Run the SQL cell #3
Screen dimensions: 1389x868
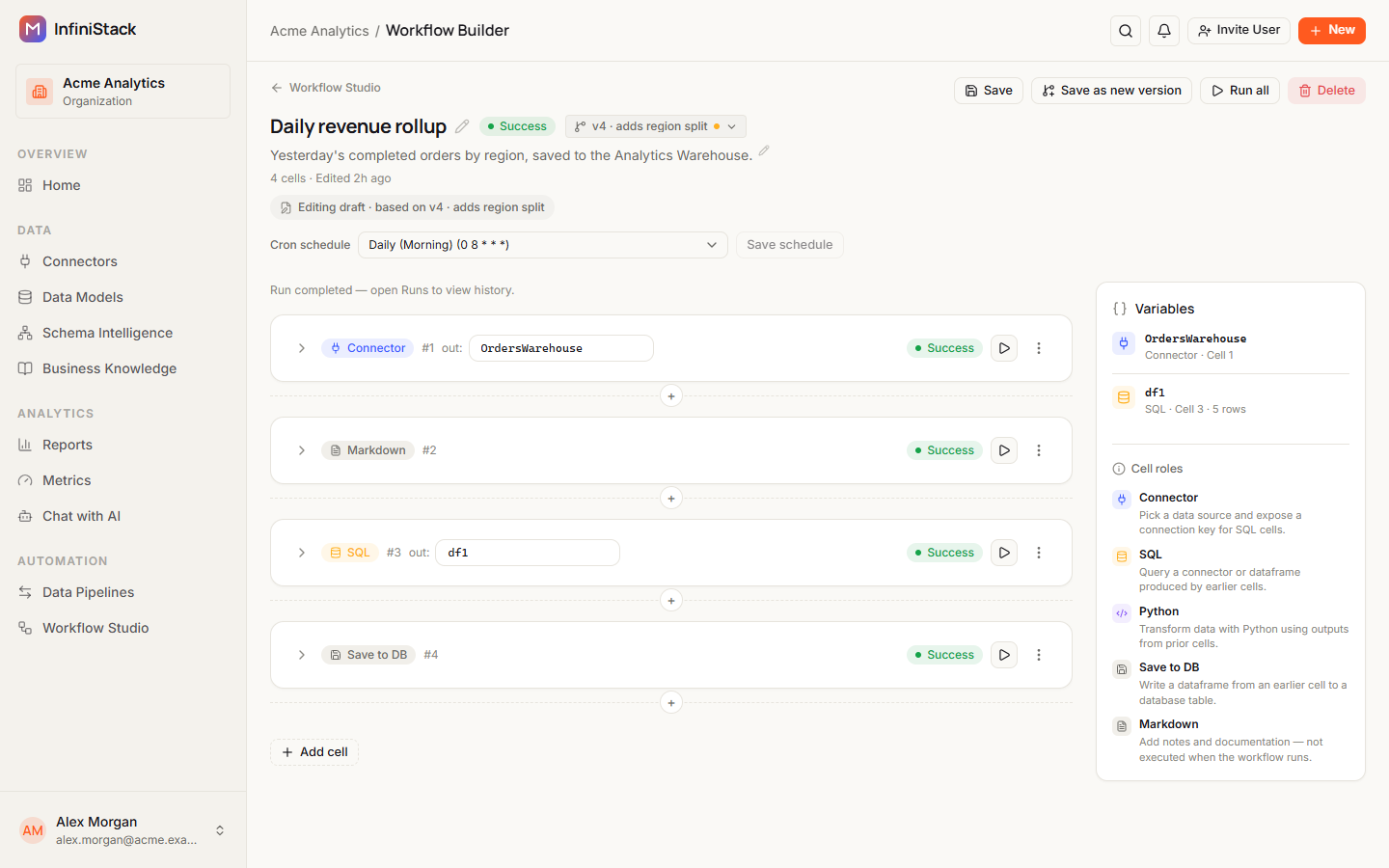(1004, 553)
